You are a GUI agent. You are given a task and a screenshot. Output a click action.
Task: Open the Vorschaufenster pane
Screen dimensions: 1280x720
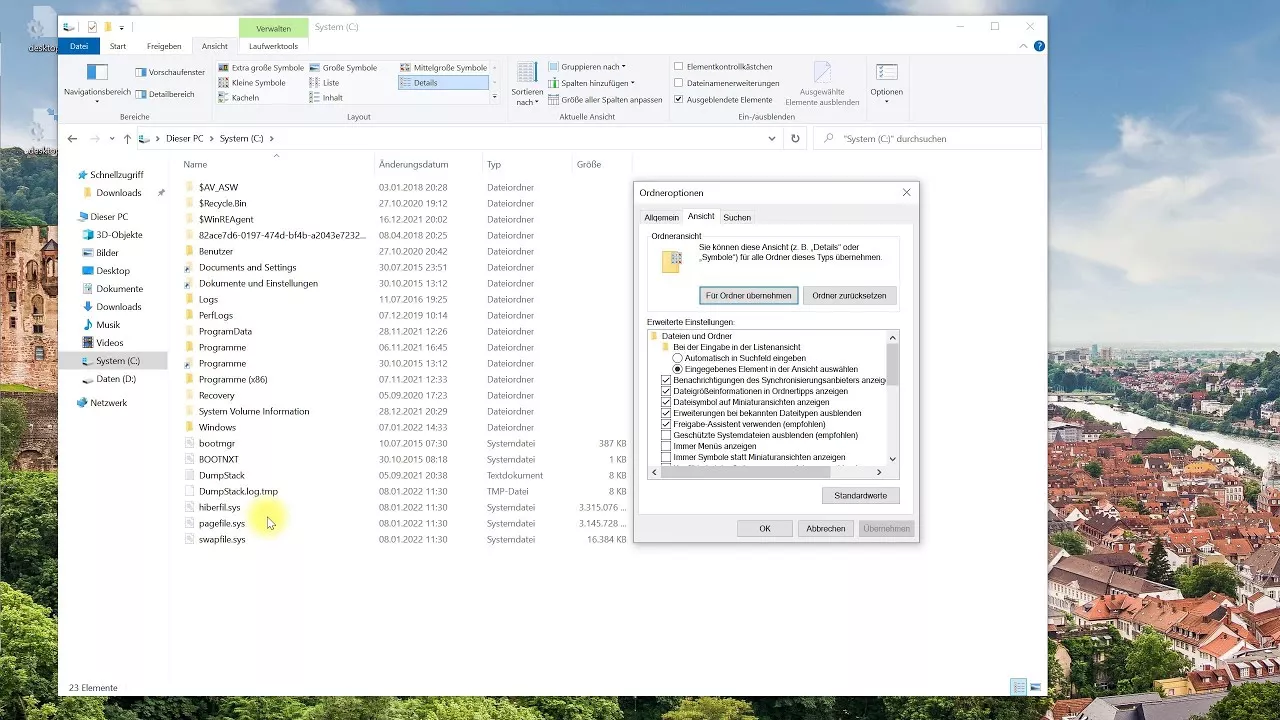coord(168,71)
